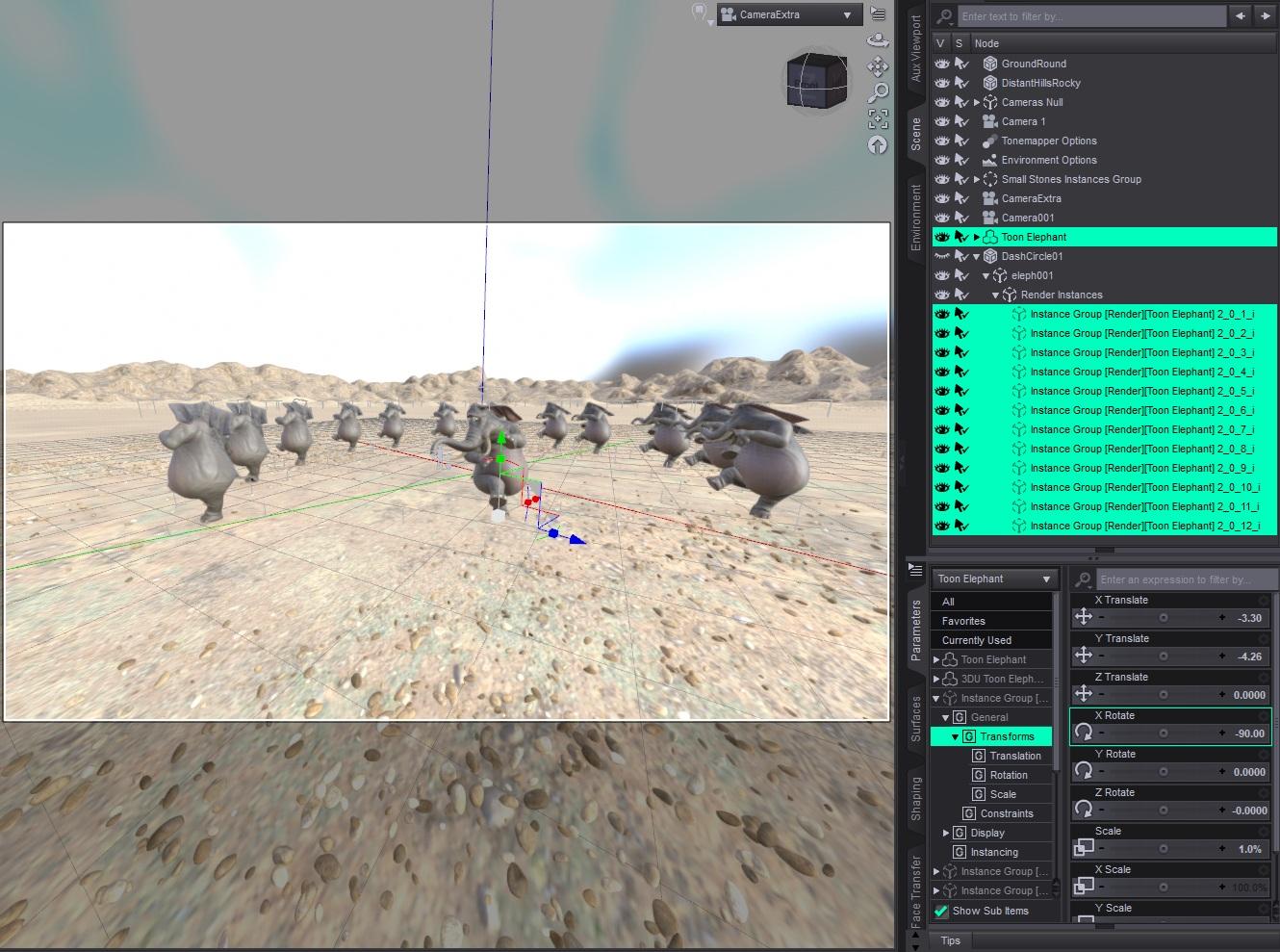This screenshot has width=1280, height=952.
Task: Collapse the eleph001 node
Action: 986,275
